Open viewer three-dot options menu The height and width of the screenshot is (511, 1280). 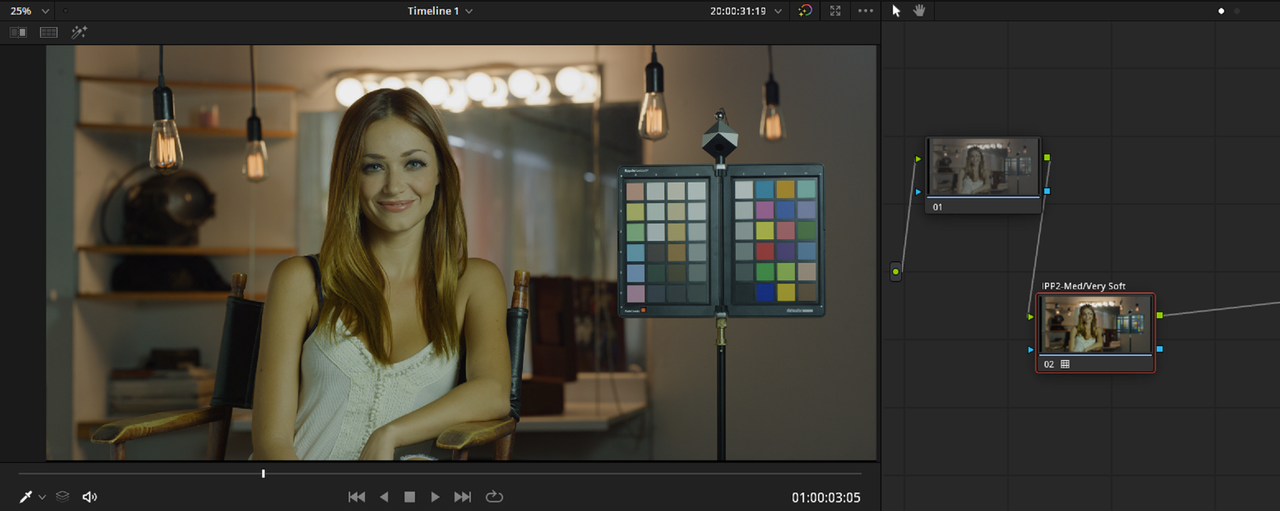pyautogui.click(x=866, y=10)
